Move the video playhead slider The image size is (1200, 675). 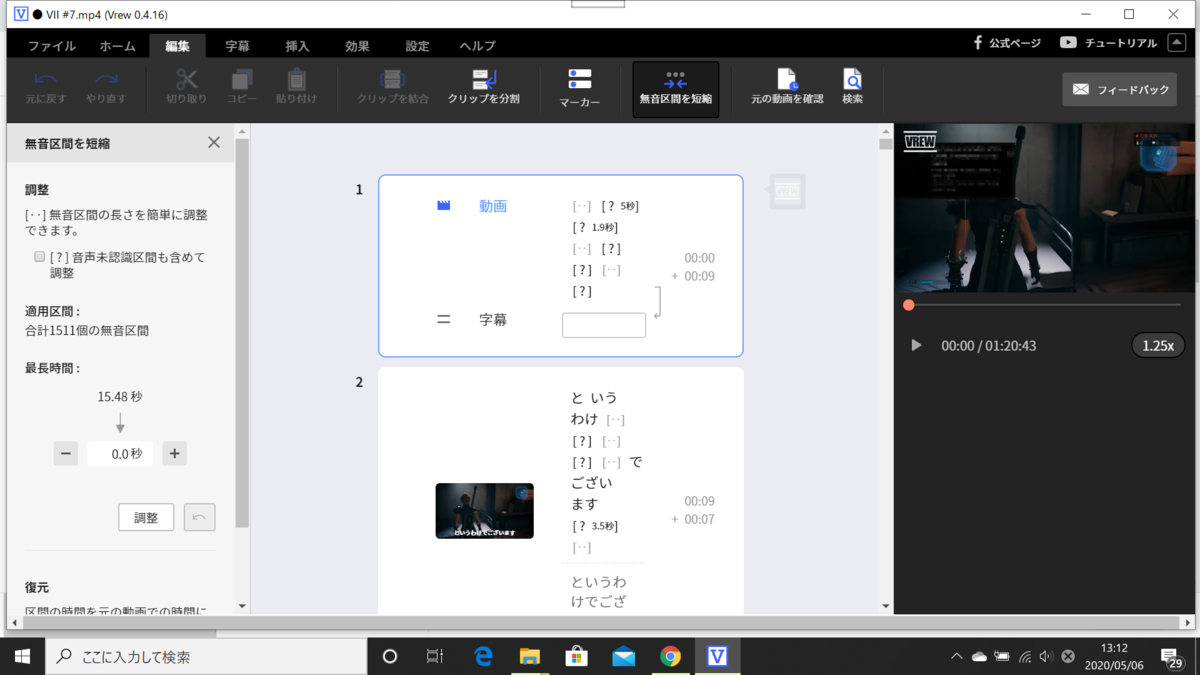pos(908,304)
